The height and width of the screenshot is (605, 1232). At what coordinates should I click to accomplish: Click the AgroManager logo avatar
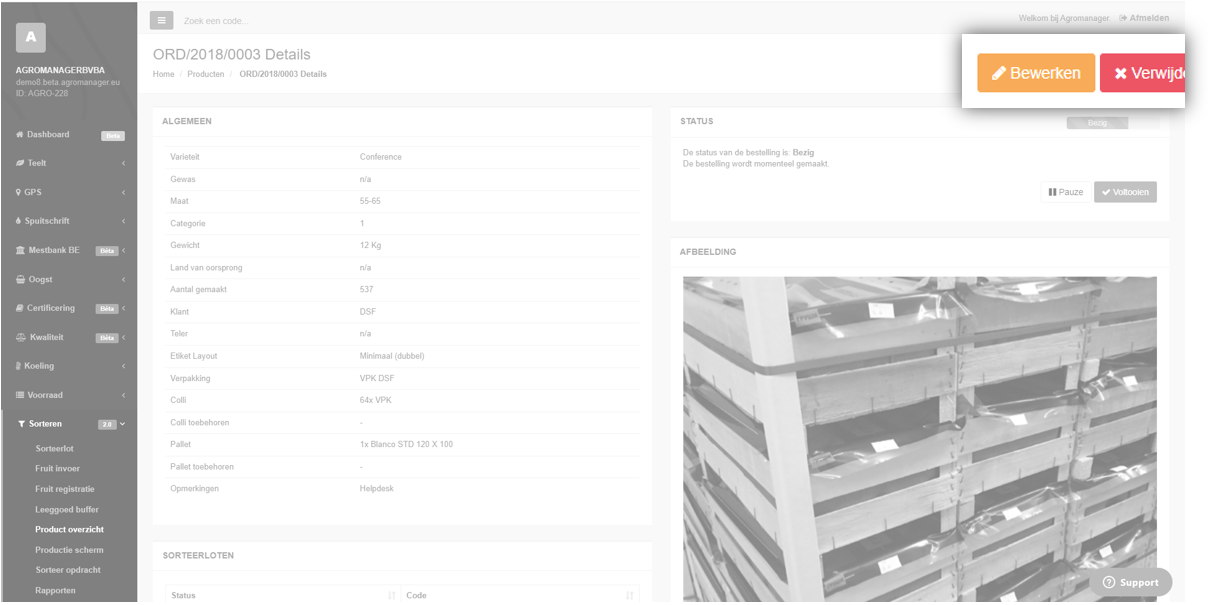pyautogui.click(x=30, y=38)
